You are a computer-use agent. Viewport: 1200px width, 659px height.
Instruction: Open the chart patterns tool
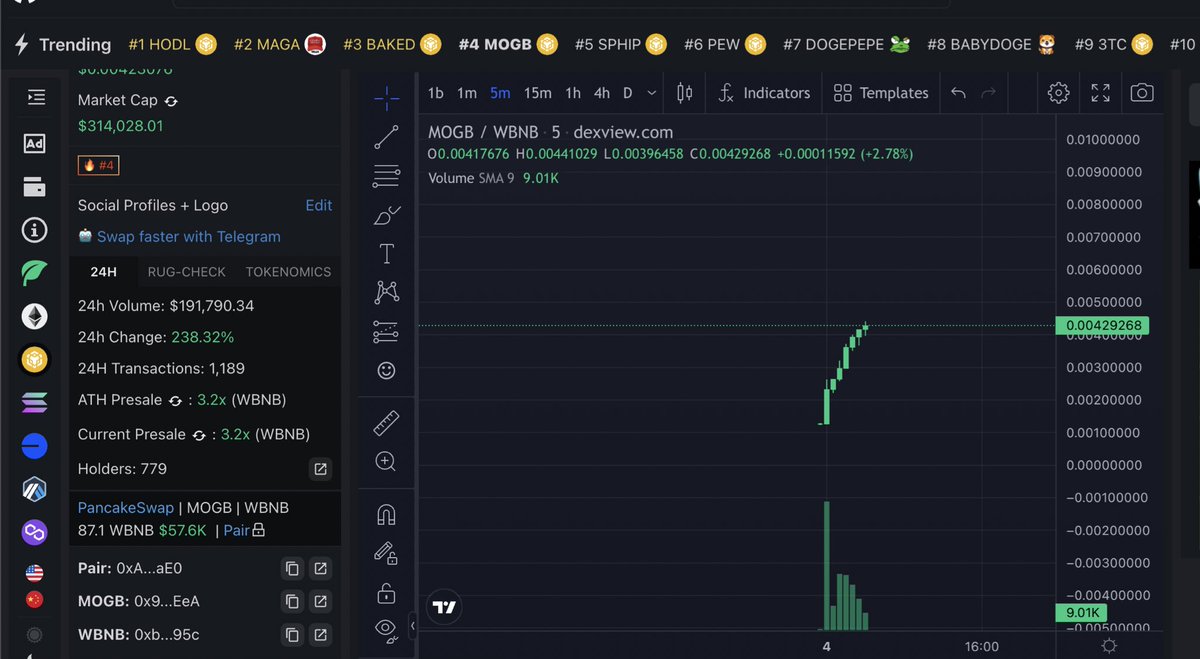(x=386, y=292)
